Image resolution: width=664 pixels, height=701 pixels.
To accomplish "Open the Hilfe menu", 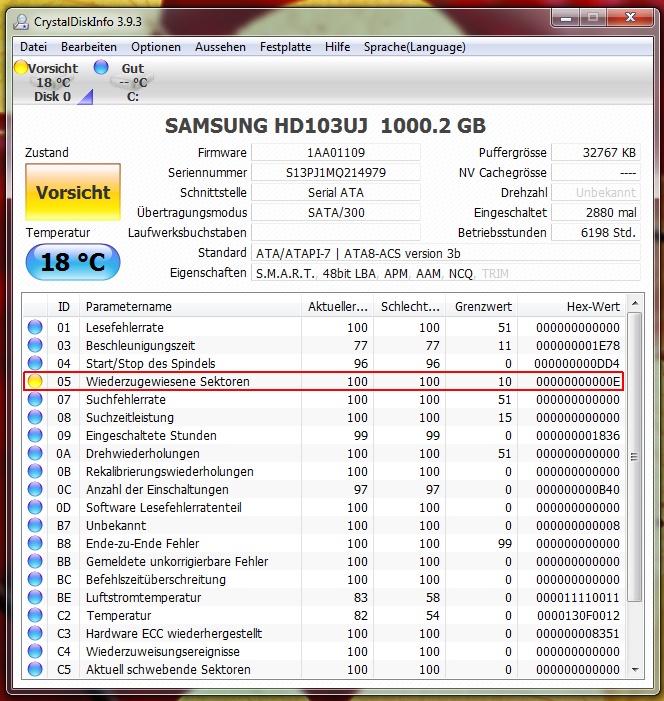I will click(338, 47).
